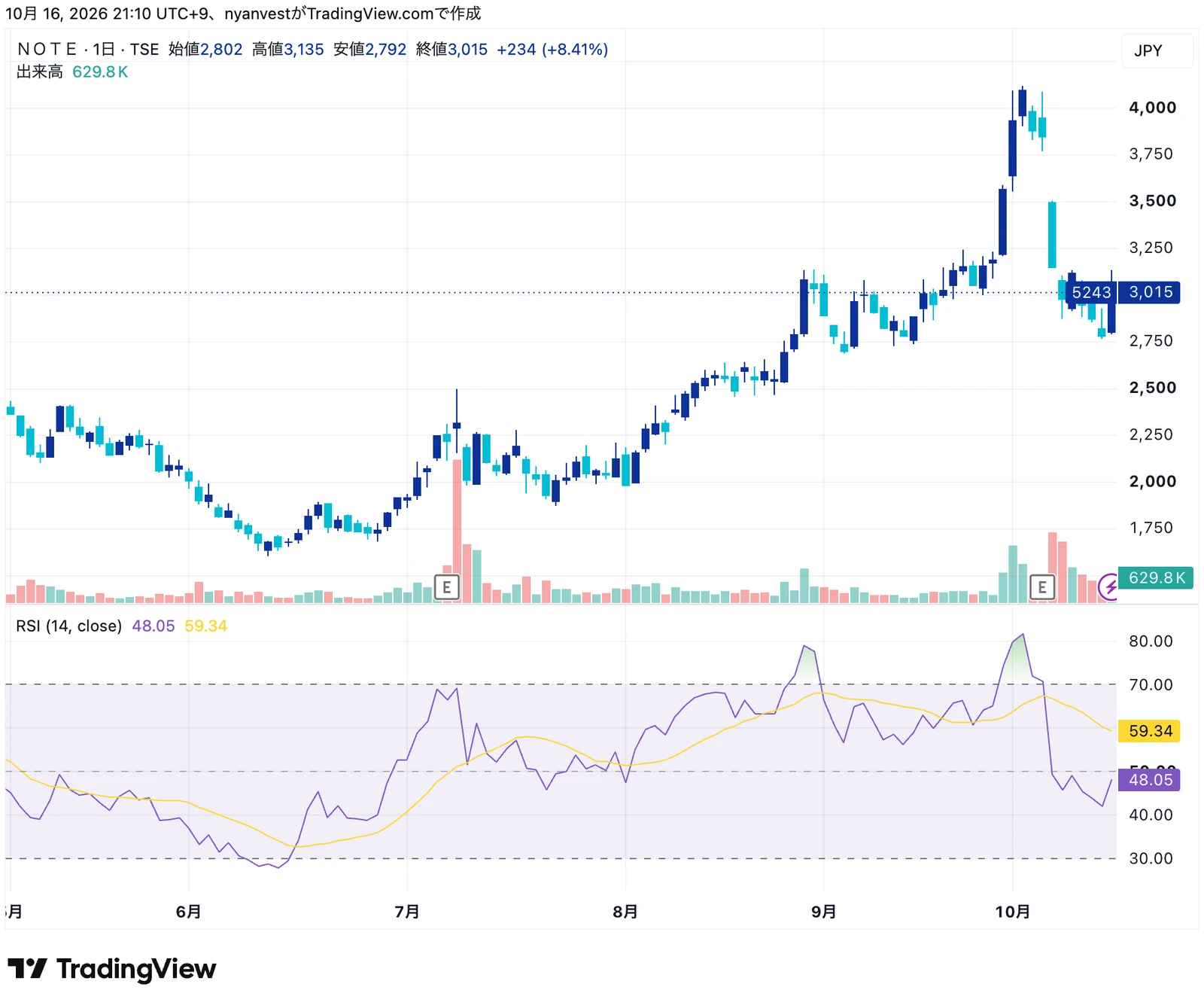Click the 59.34 RSI average label
This screenshot has height=990, width=1204.
[x=1150, y=731]
